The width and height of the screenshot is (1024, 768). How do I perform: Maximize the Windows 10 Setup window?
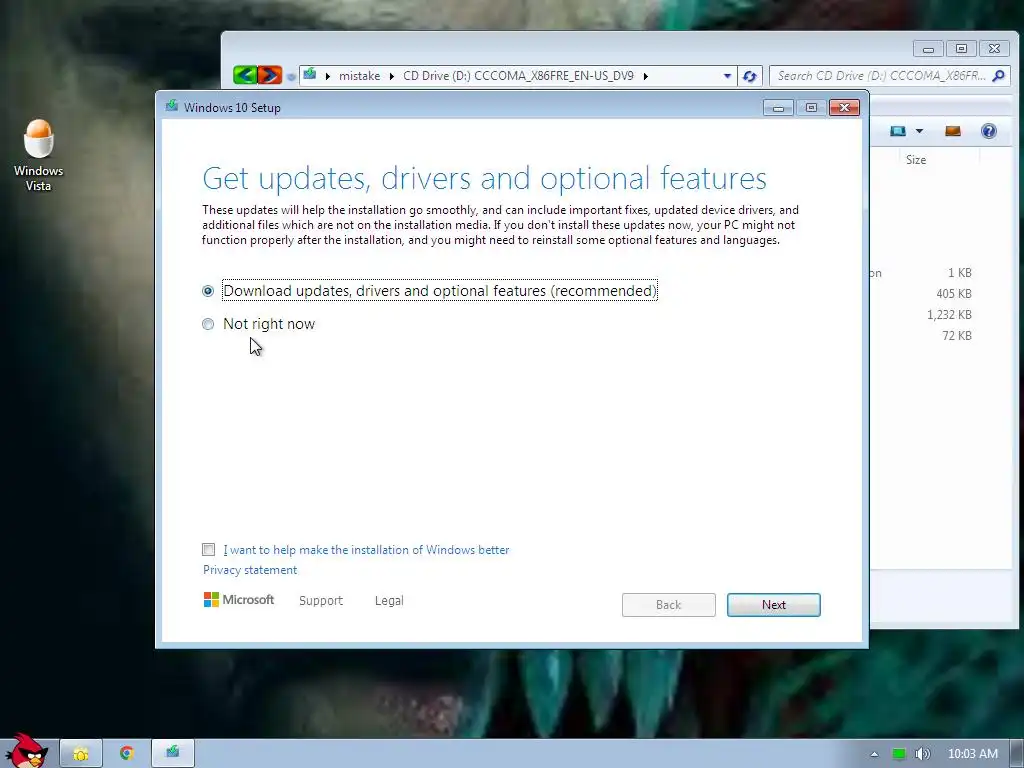pyautogui.click(x=811, y=108)
